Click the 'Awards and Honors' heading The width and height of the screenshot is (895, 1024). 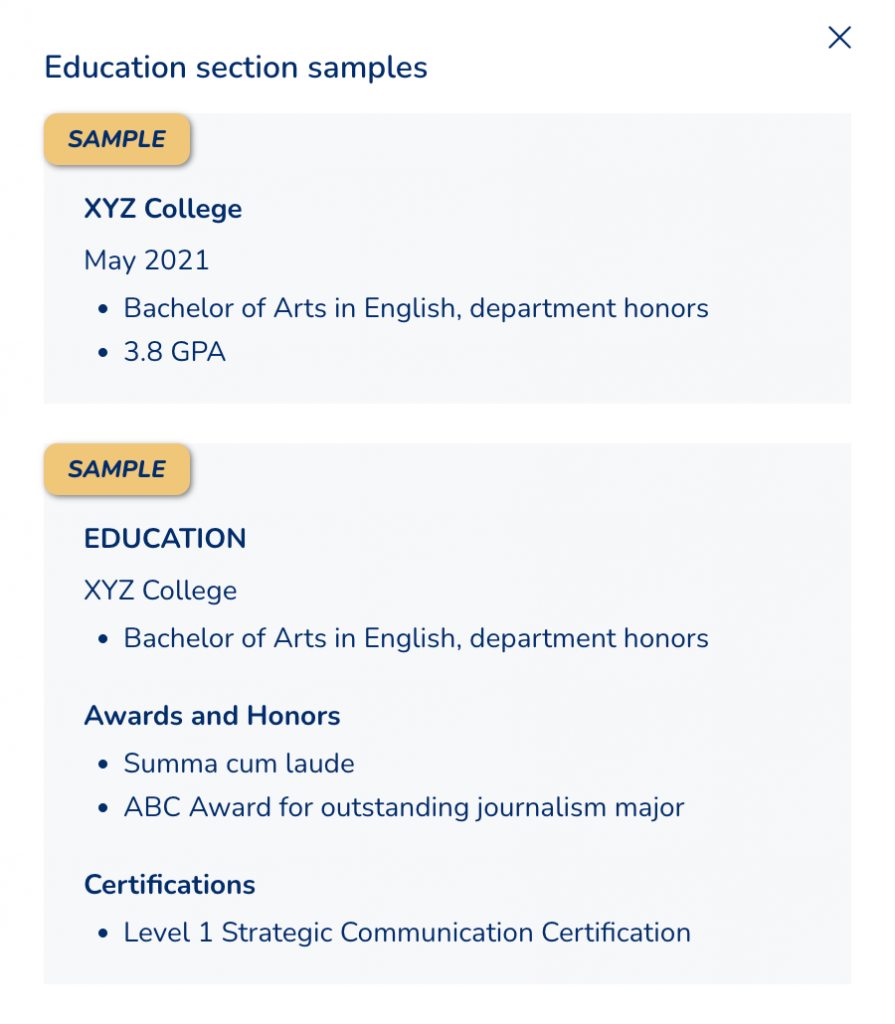click(x=212, y=716)
